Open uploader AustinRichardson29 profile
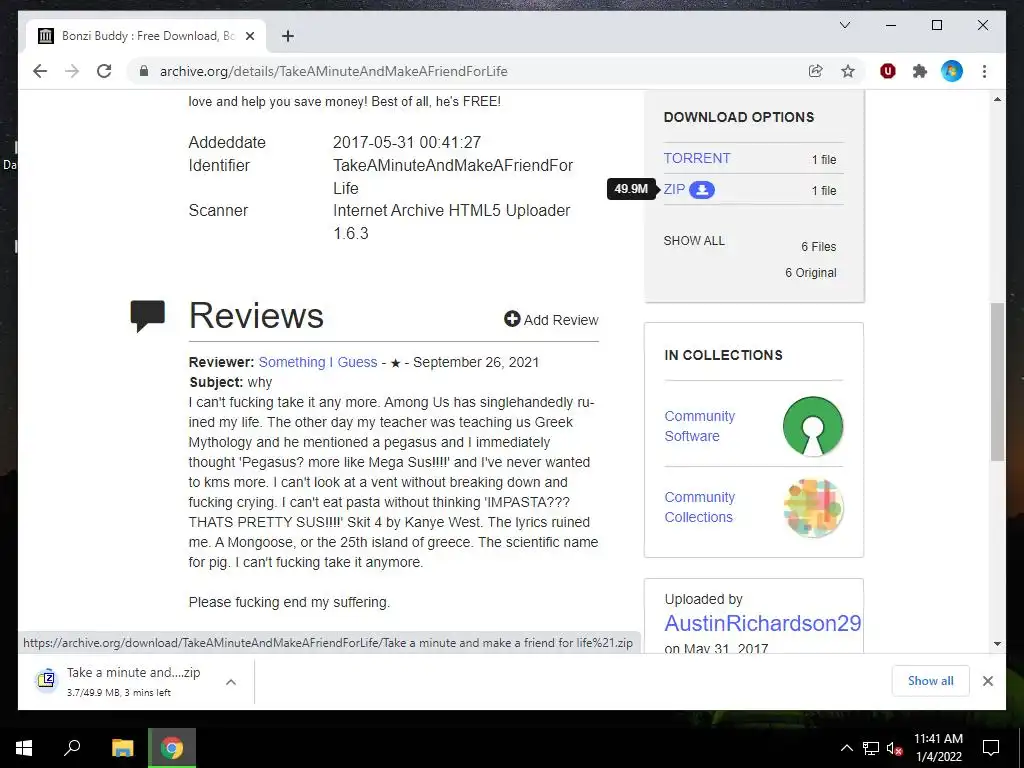The height and width of the screenshot is (768, 1024). click(x=763, y=623)
